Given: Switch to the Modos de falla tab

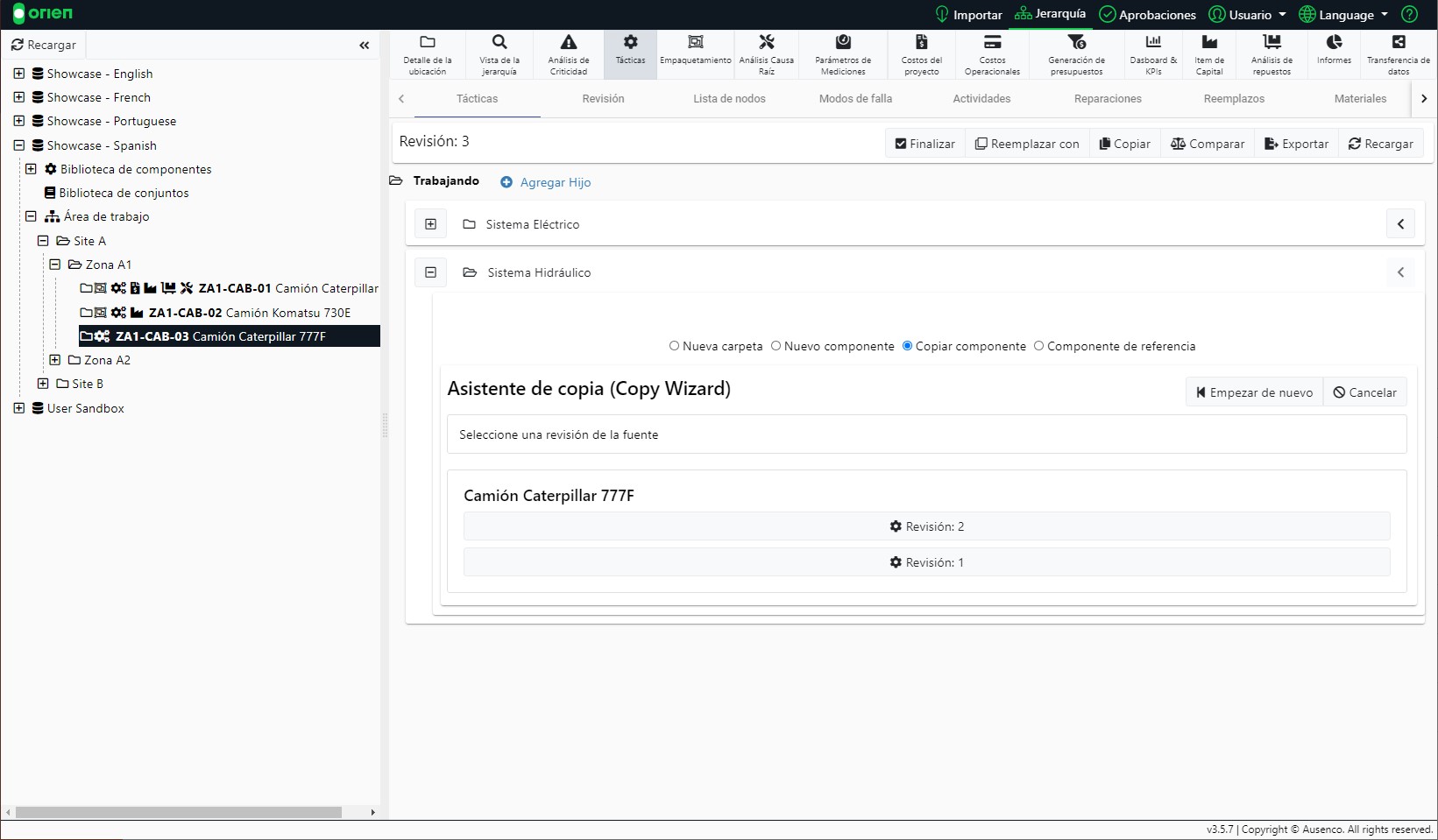Looking at the screenshot, I should point(855,99).
